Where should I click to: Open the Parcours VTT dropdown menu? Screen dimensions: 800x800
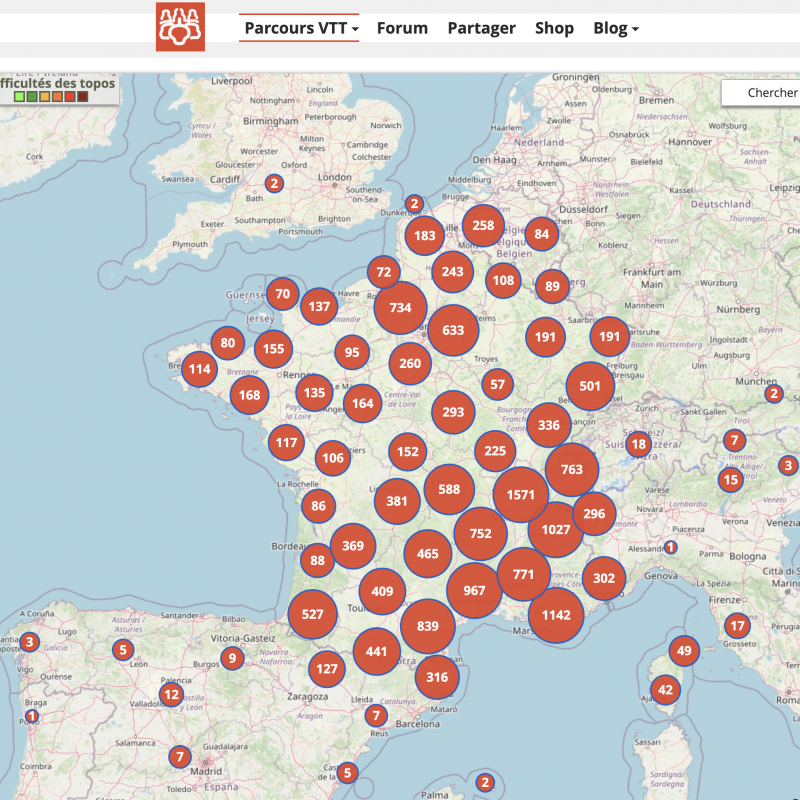pos(301,28)
